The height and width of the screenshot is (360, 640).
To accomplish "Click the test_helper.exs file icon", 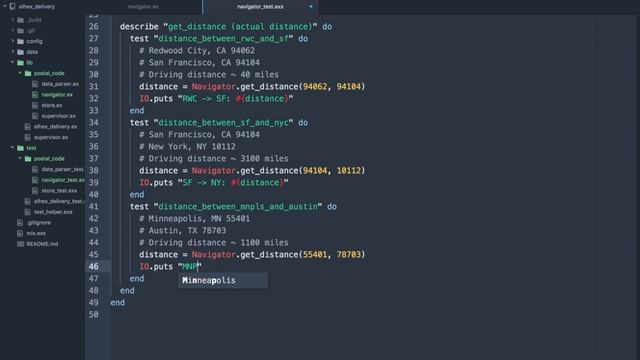I will pos(28,212).
